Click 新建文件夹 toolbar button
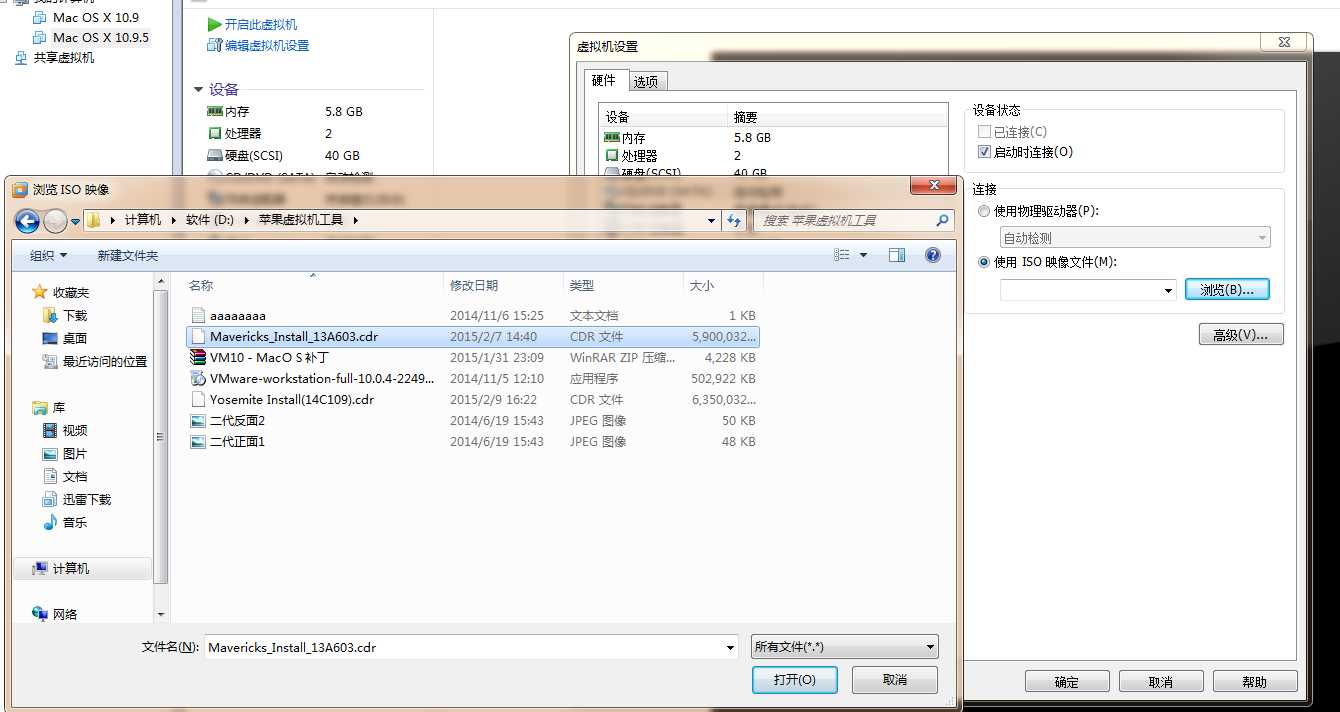The width and height of the screenshot is (1340, 712). (128, 255)
